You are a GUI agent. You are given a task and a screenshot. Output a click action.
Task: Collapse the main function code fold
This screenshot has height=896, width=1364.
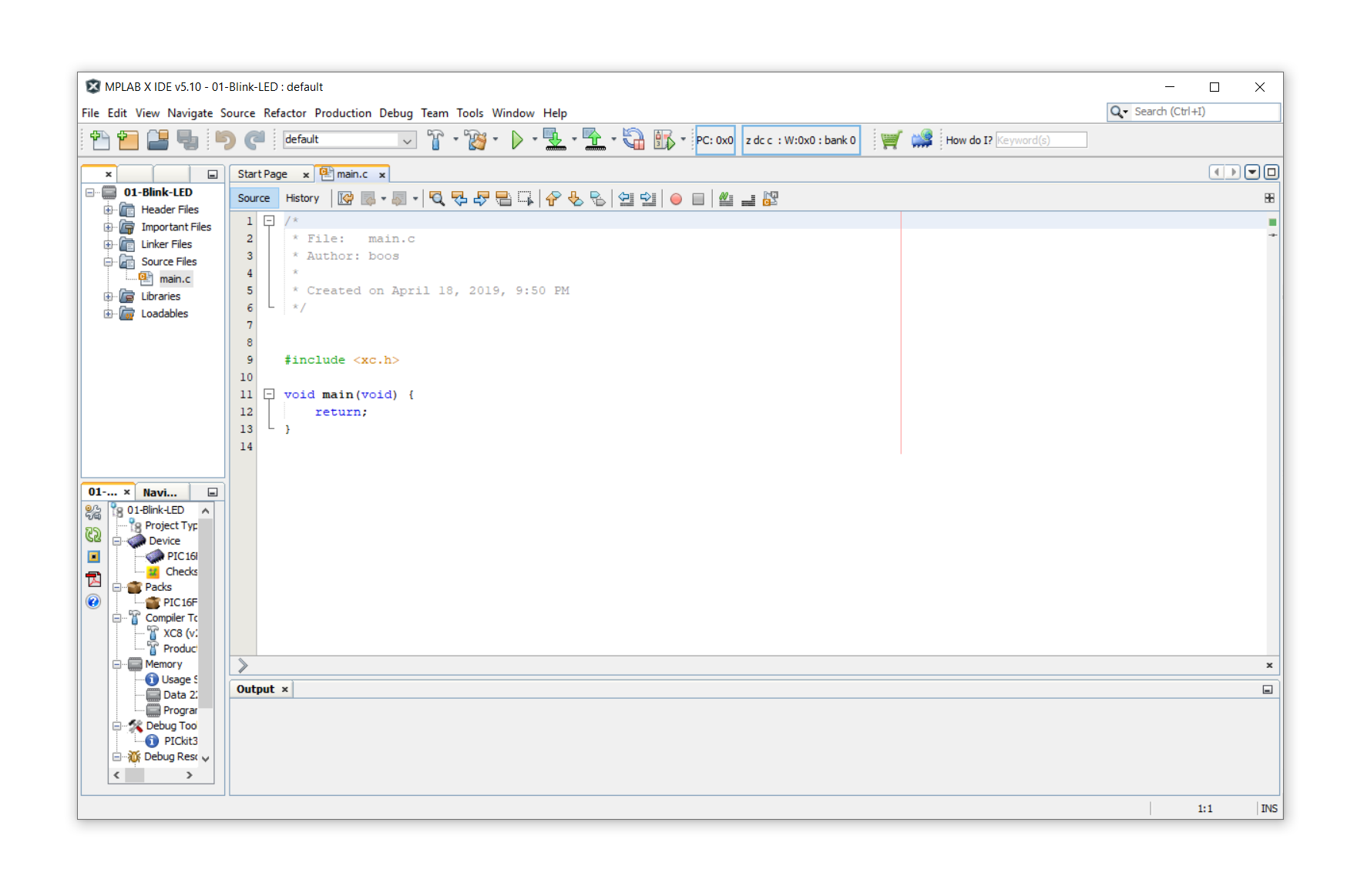pyautogui.click(x=269, y=394)
